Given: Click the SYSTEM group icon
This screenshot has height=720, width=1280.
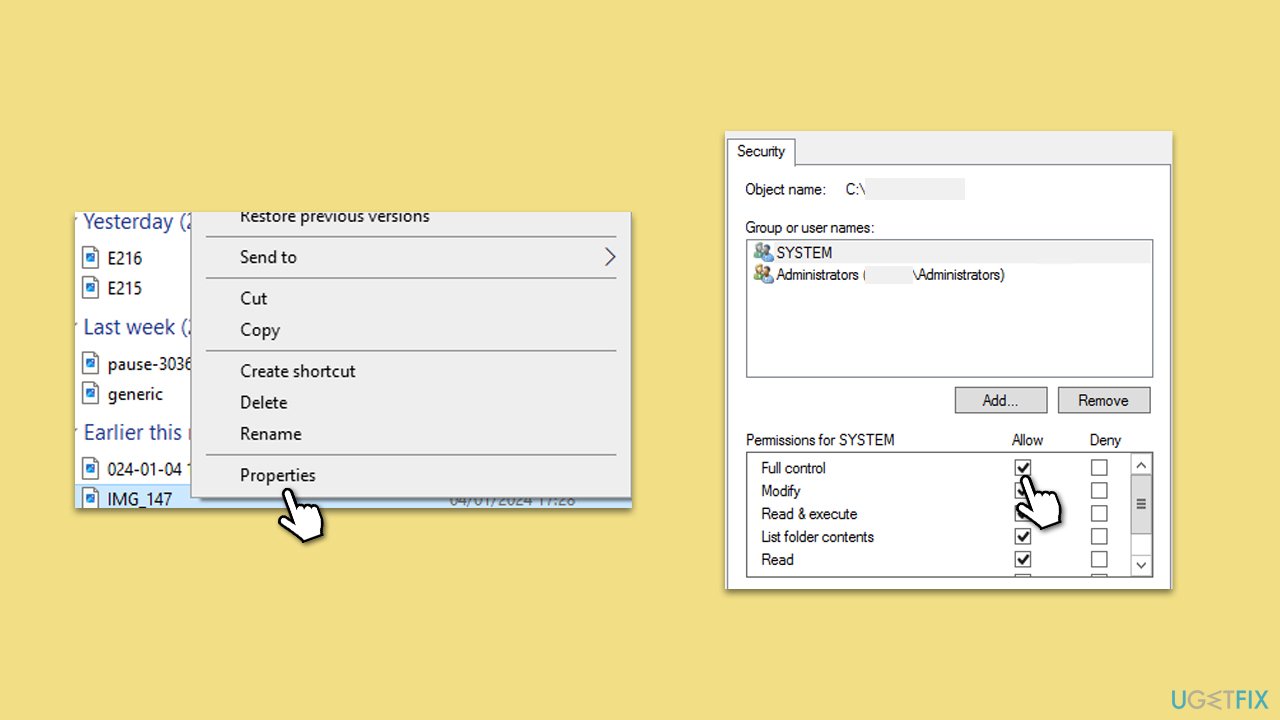Looking at the screenshot, I should (x=762, y=252).
